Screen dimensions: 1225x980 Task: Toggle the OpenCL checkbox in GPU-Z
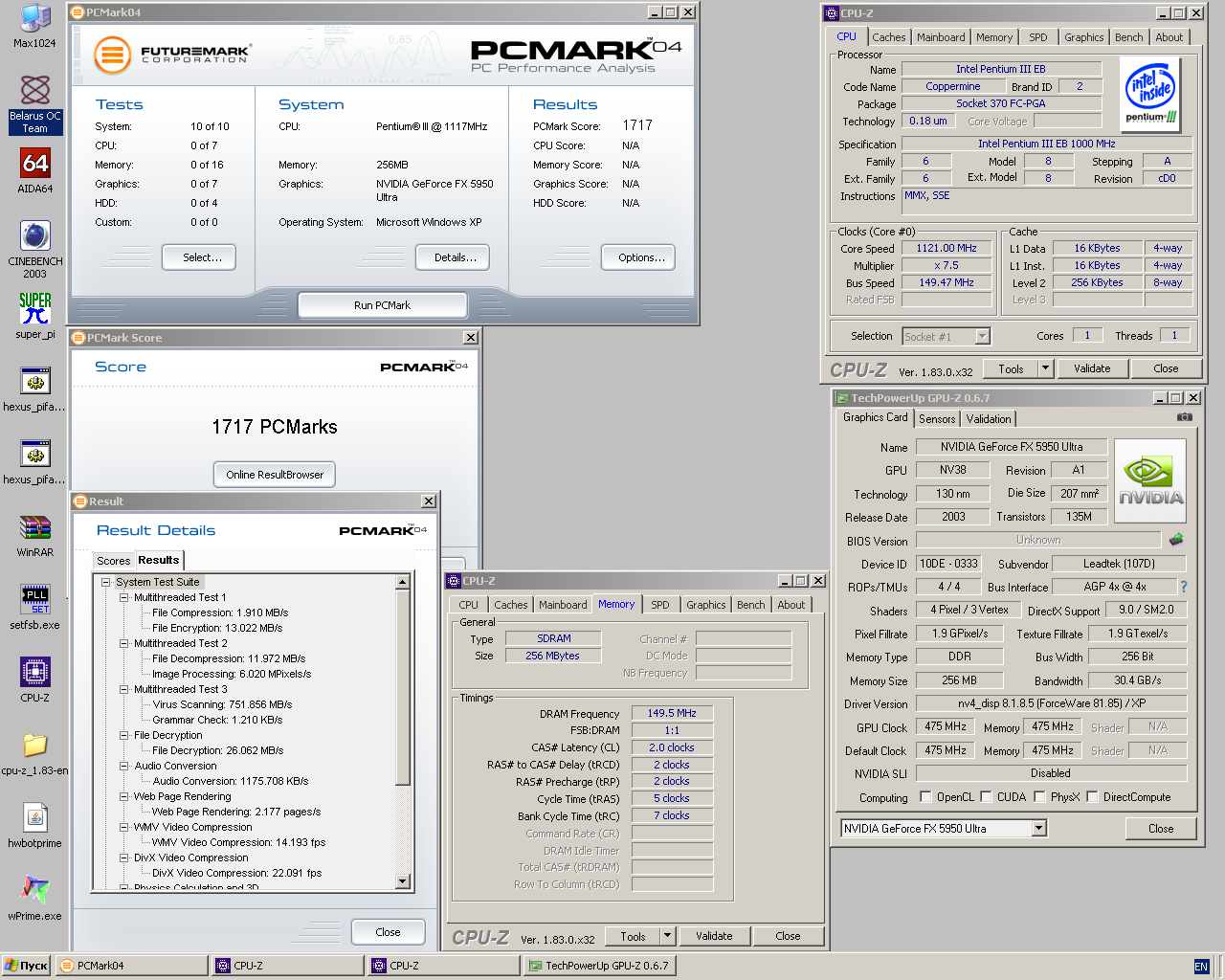[925, 796]
